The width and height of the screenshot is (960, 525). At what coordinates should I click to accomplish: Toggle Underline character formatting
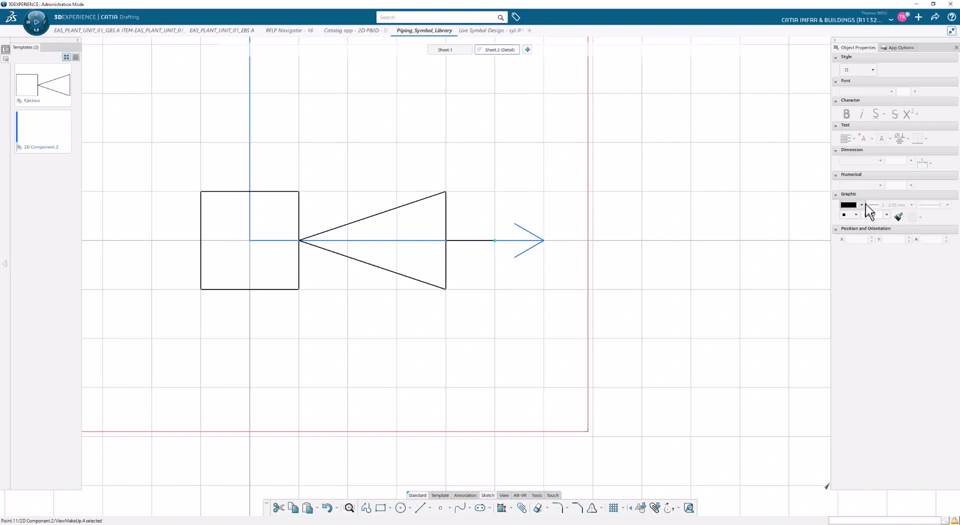tap(876, 114)
